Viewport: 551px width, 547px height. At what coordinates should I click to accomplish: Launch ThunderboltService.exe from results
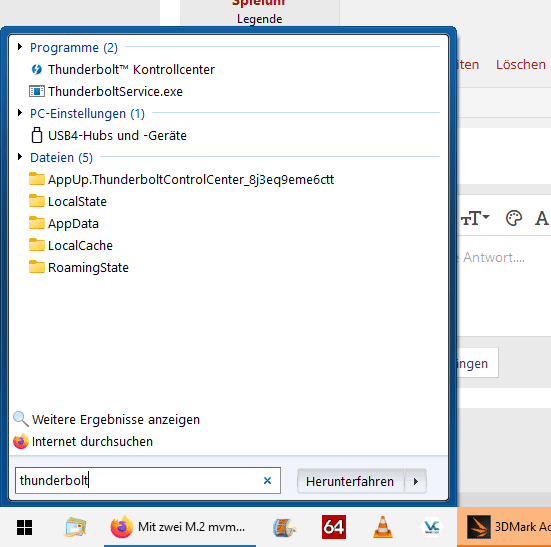(x=106, y=92)
